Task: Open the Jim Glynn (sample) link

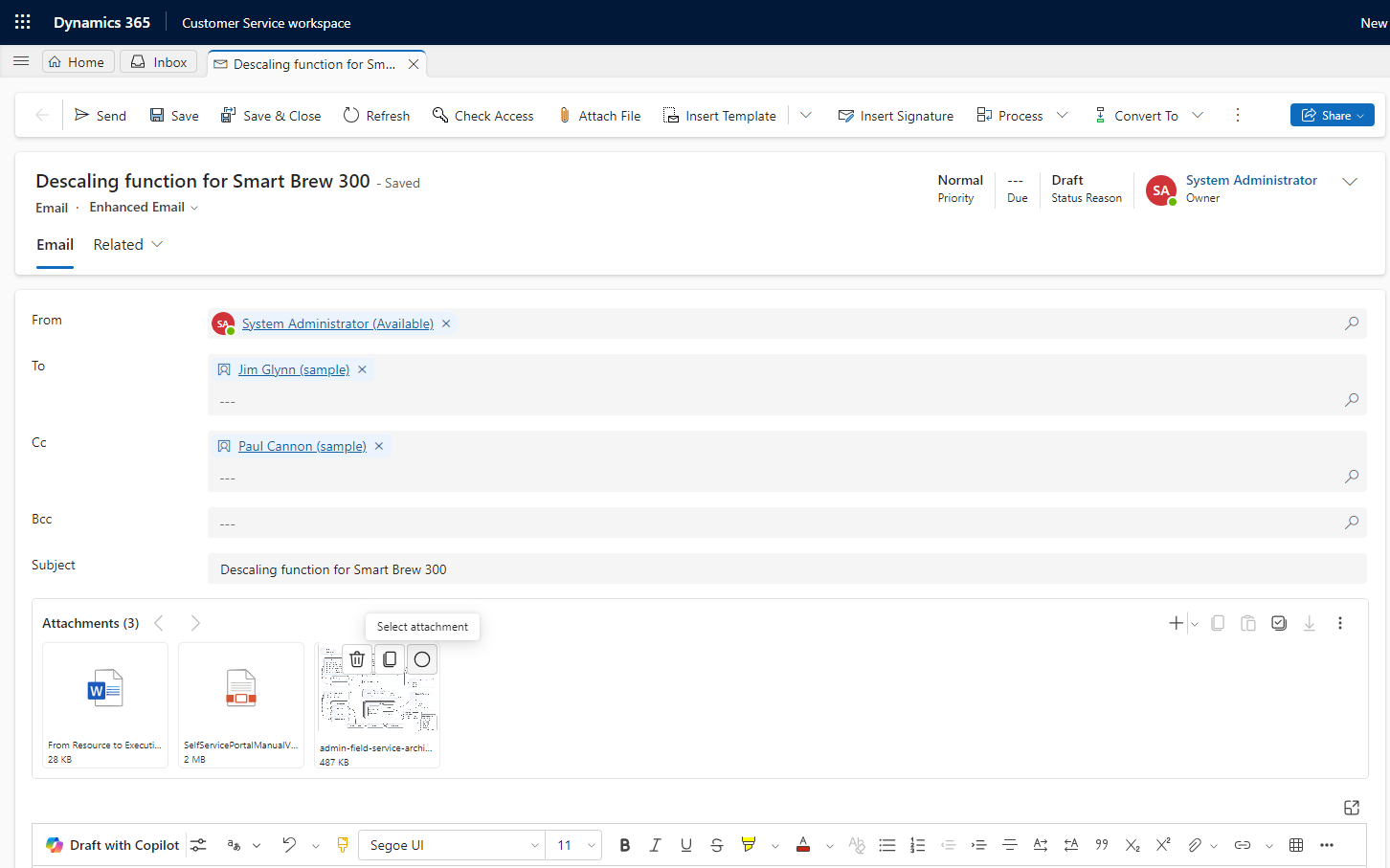Action: (x=293, y=369)
